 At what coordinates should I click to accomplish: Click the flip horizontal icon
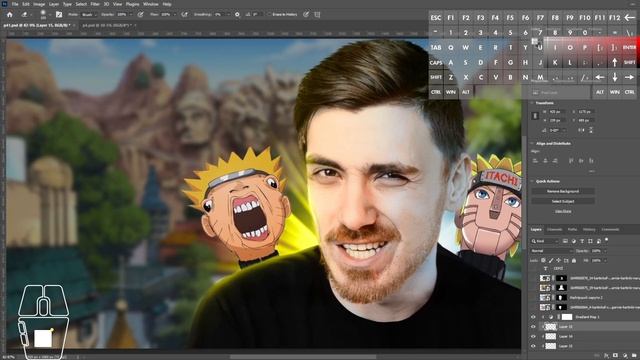(x=581, y=130)
